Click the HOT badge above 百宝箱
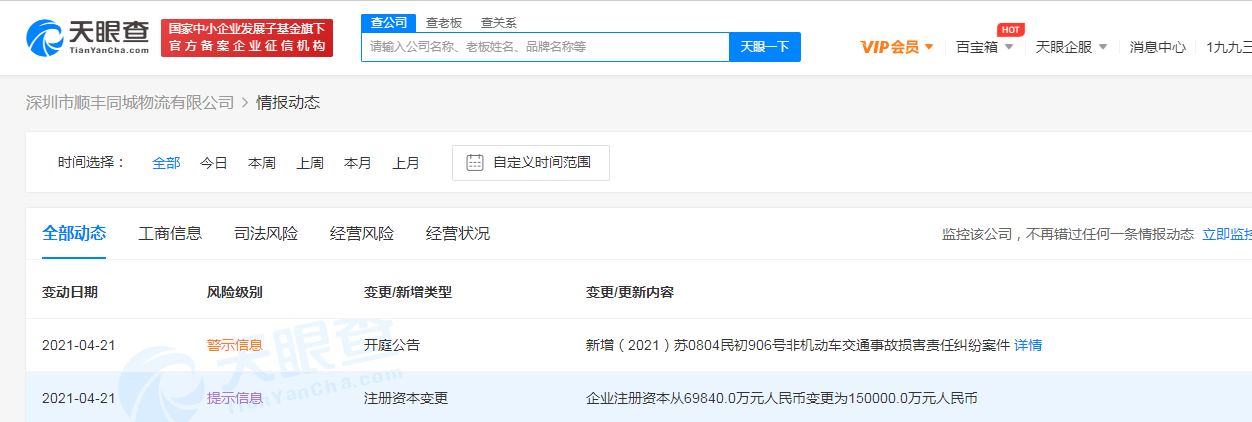This screenshot has width=1252, height=422. [x=1010, y=30]
